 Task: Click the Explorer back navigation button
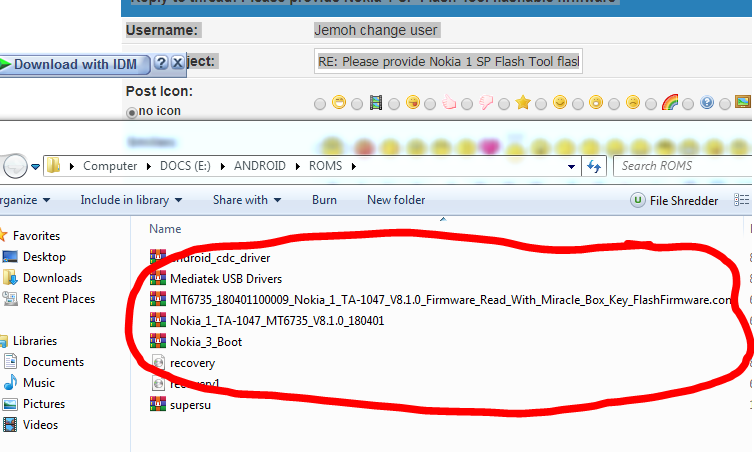[x=15, y=166]
